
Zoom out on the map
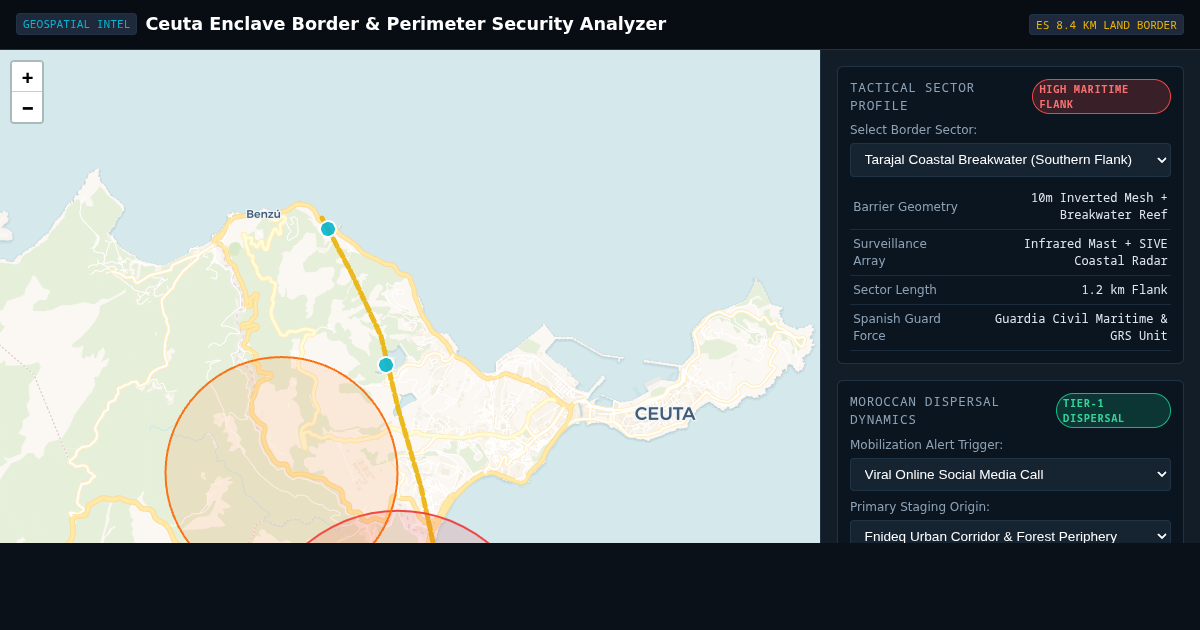(x=27, y=107)
